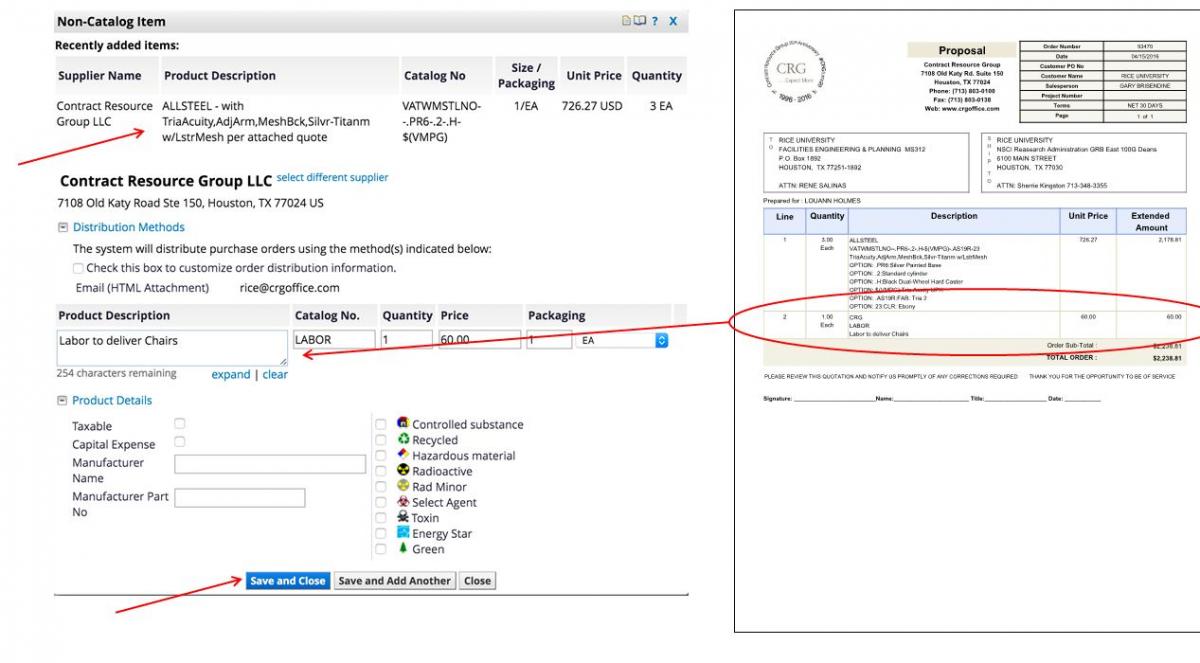Click the Manufacturer Name input field
This screenshot has height=663, width=1200.
point(270,464)
